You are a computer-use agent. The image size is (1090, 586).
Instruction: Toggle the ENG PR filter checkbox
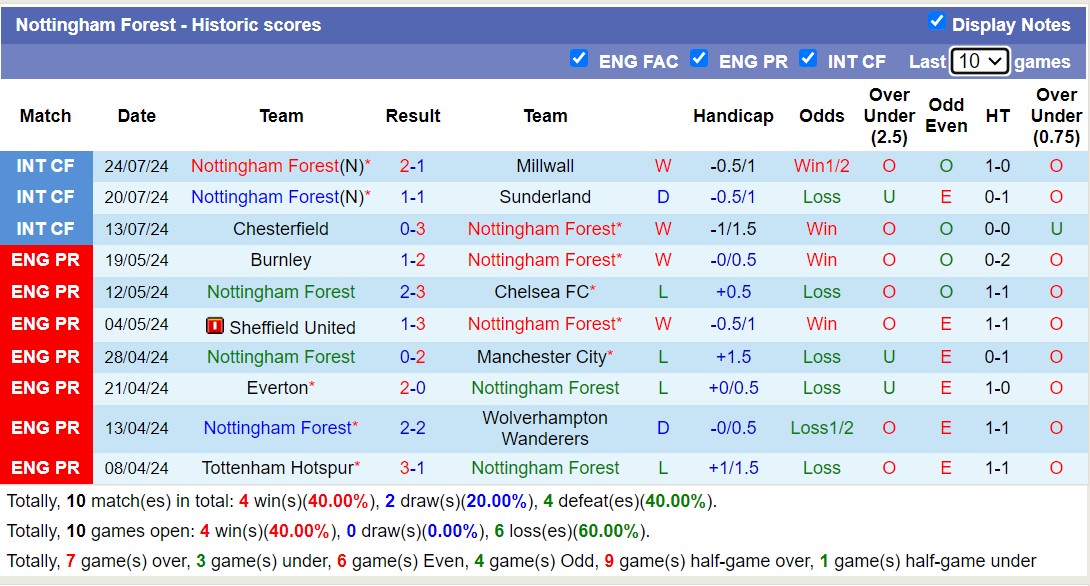tap(699, 59)
